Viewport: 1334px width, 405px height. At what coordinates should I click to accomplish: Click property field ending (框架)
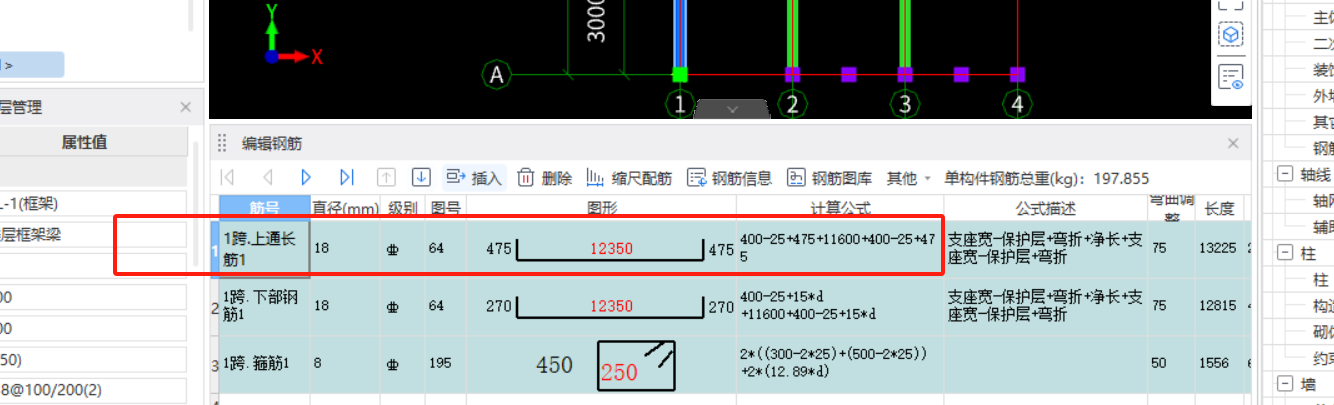click(93, 203)
